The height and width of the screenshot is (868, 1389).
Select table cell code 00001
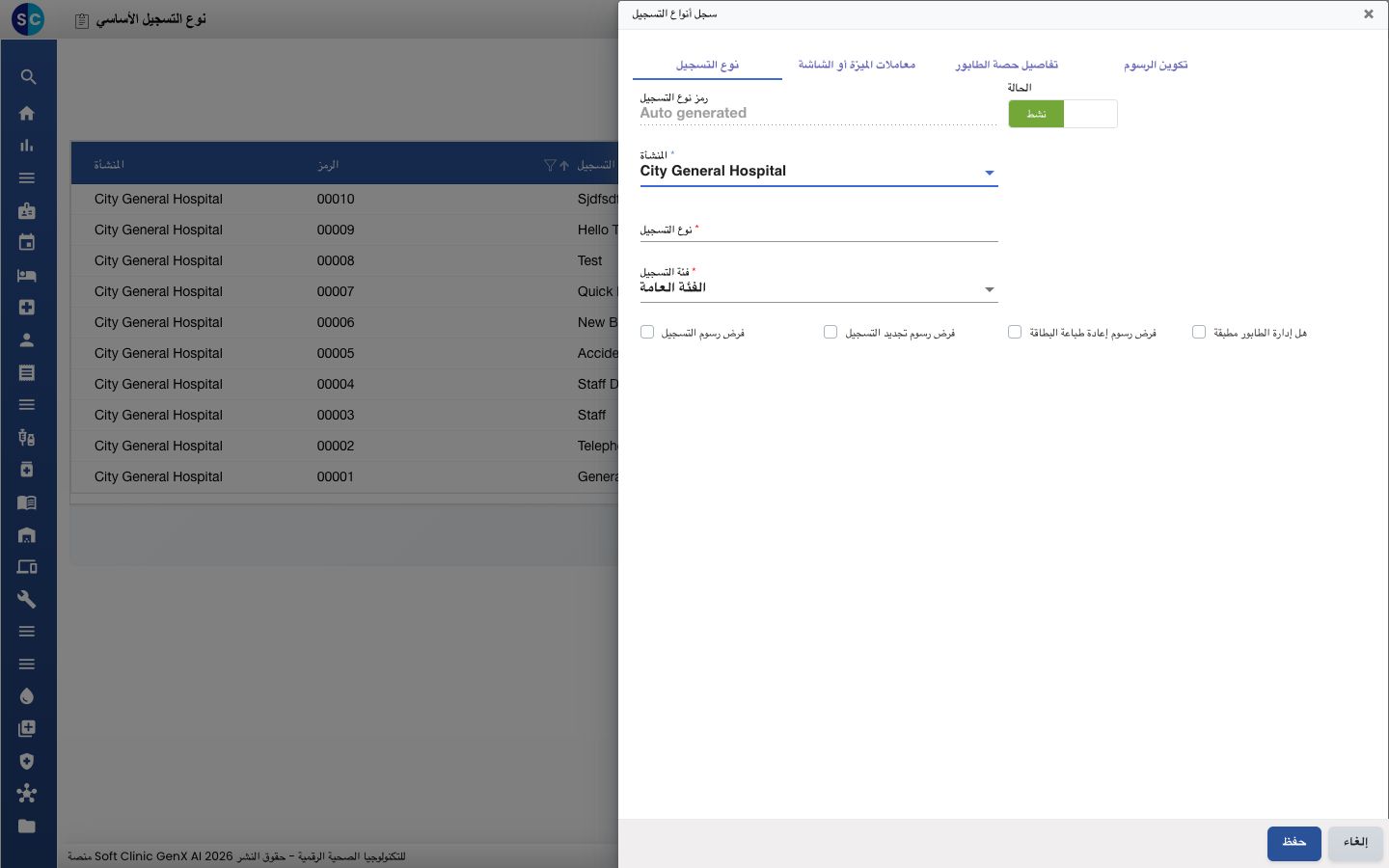[336, 476]
